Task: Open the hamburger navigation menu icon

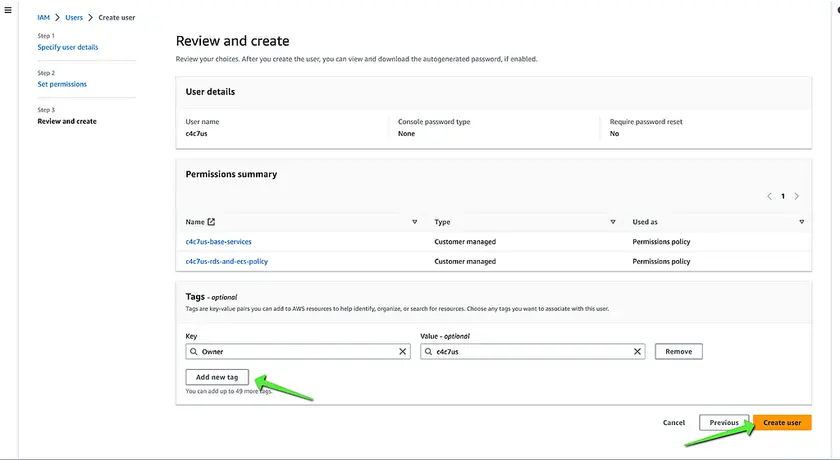Action: [8, 10]
